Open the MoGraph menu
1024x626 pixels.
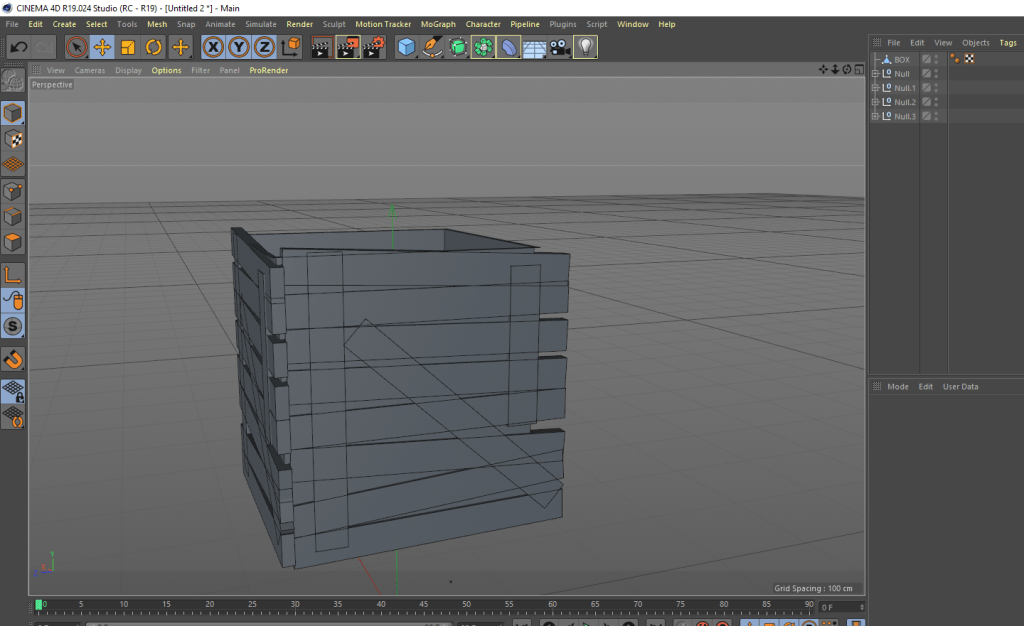438,24
